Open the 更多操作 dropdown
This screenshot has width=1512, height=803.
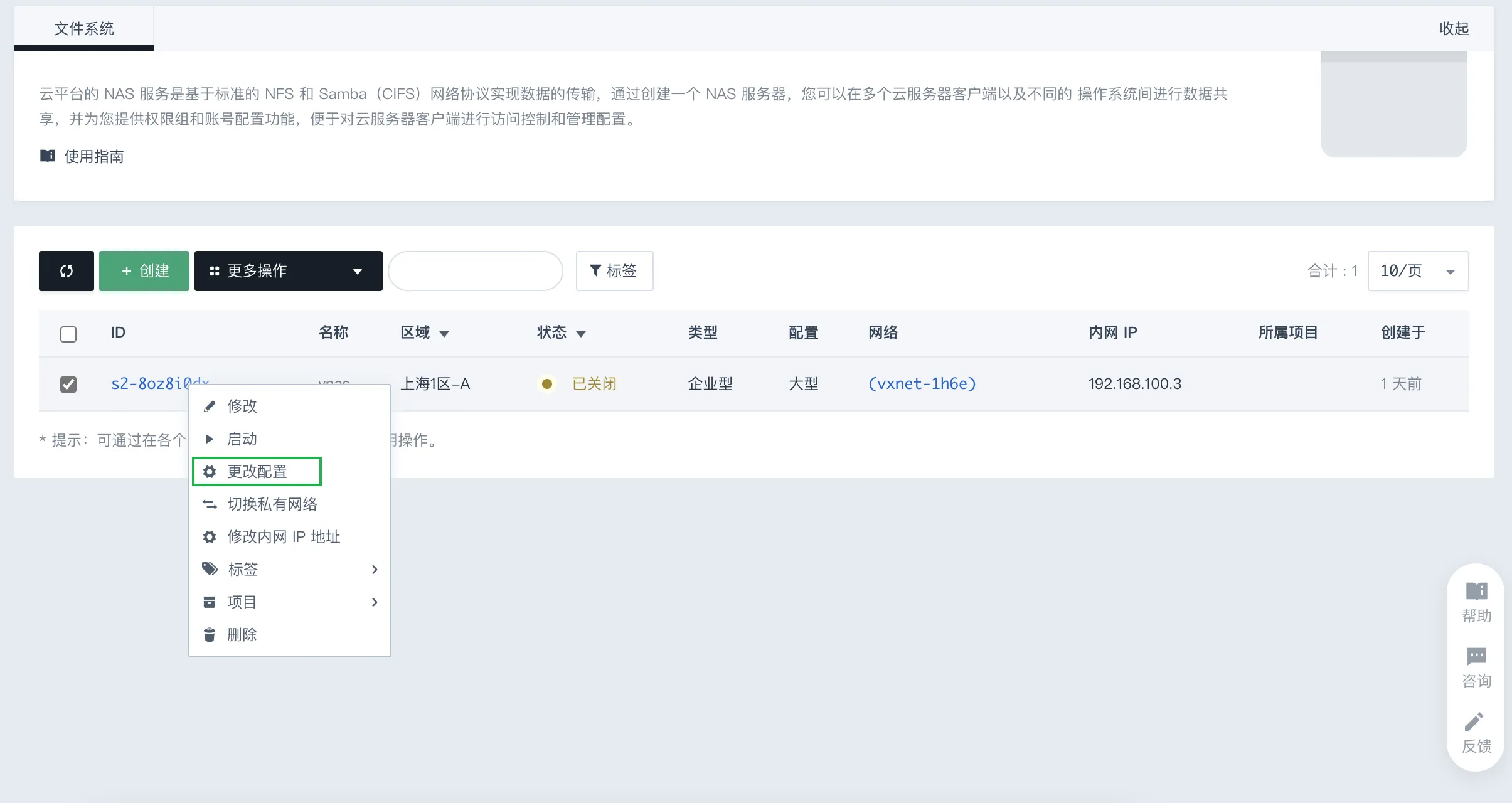click(x=289, y=271)
